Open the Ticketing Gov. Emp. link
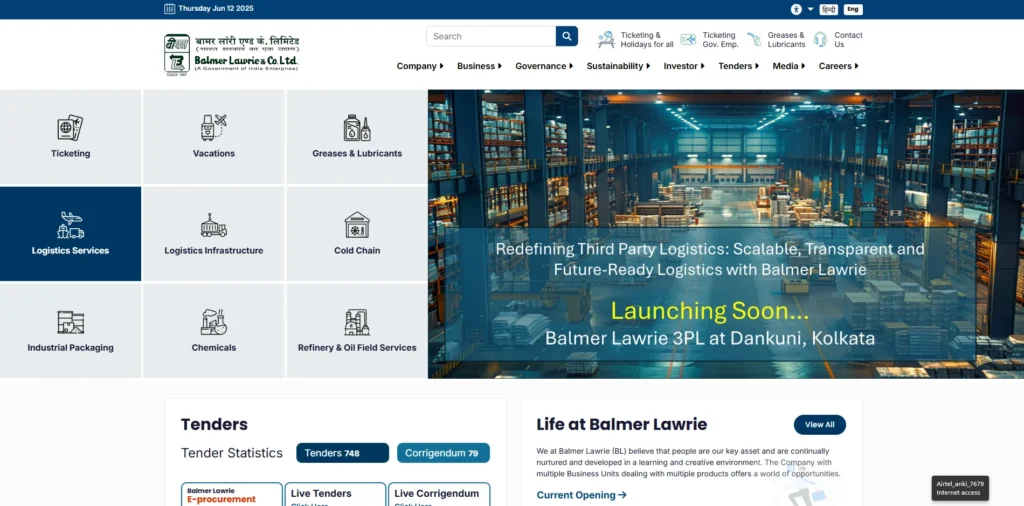Viewport: 1024px width, 506px height. point(720,40)
